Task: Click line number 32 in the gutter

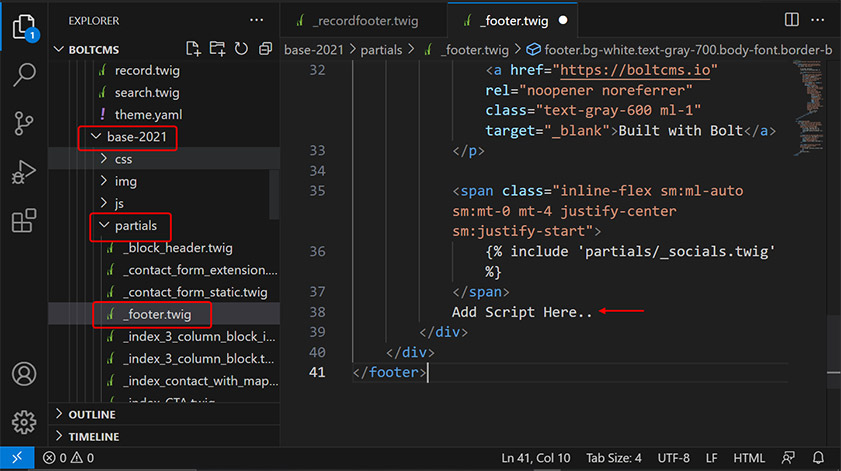Action: coord(317,70)
